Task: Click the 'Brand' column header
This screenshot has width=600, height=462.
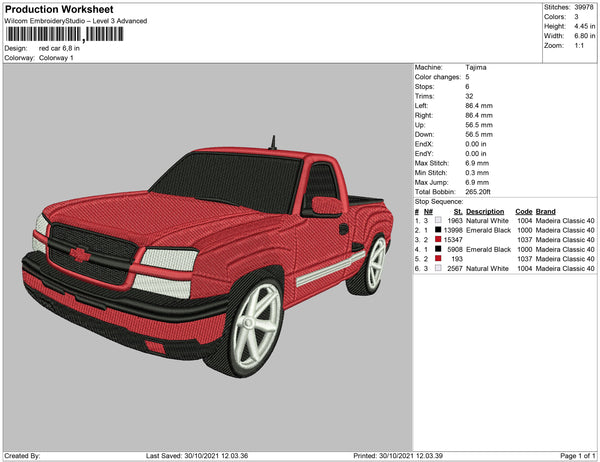Action: click(x=546, y=212)
